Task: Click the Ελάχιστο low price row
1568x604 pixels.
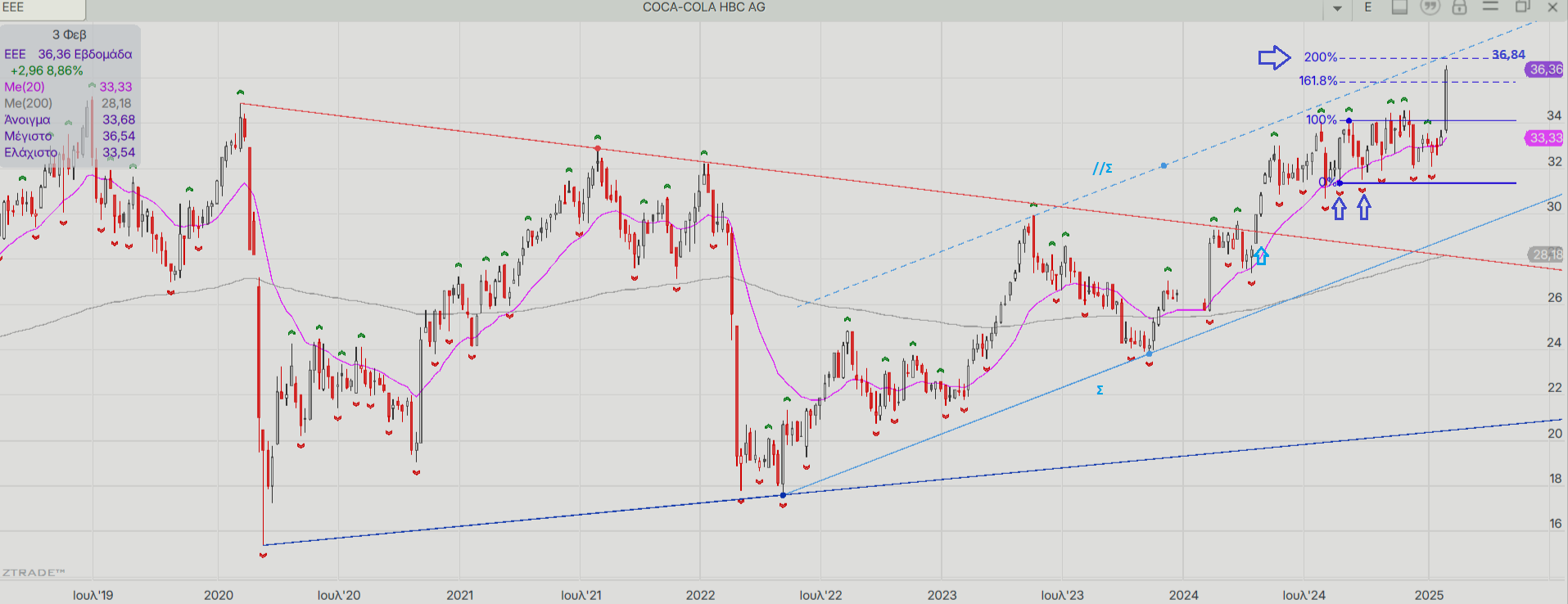Action: pos(70,152)
